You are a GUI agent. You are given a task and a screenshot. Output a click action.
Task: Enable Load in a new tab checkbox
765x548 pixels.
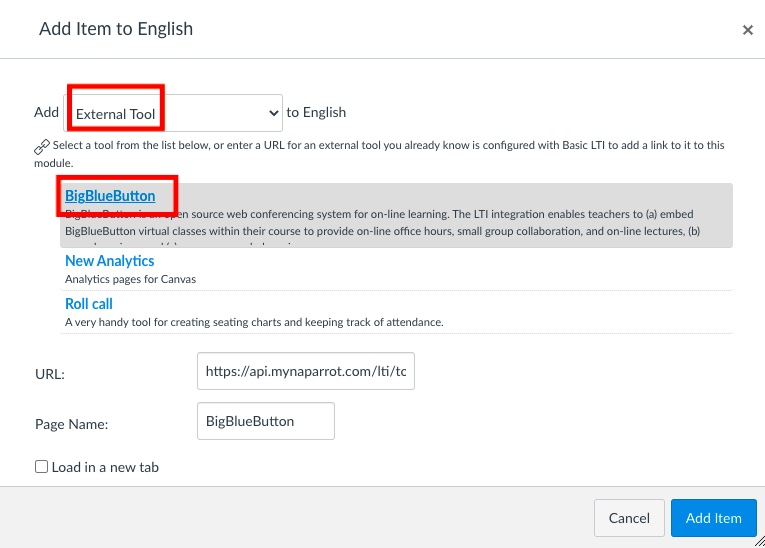(x=41, y=467)
